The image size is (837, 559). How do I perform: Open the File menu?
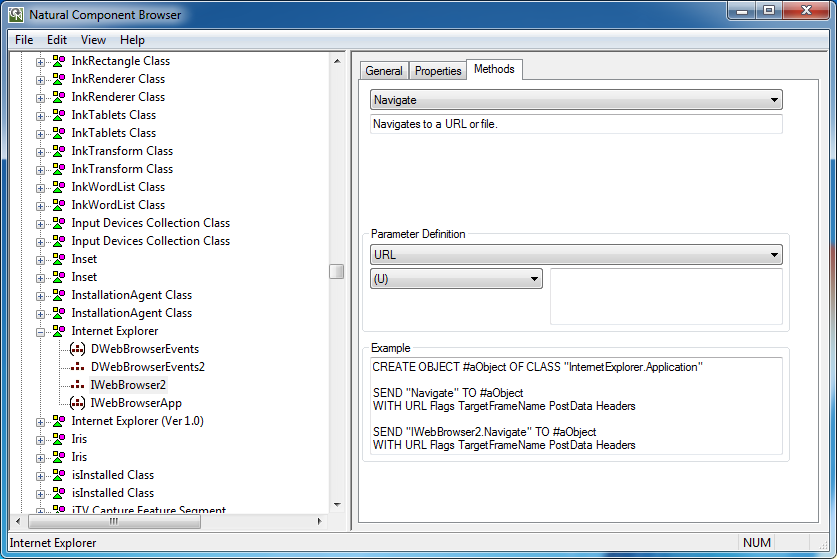pyautogui.click(x=24, y=40)
